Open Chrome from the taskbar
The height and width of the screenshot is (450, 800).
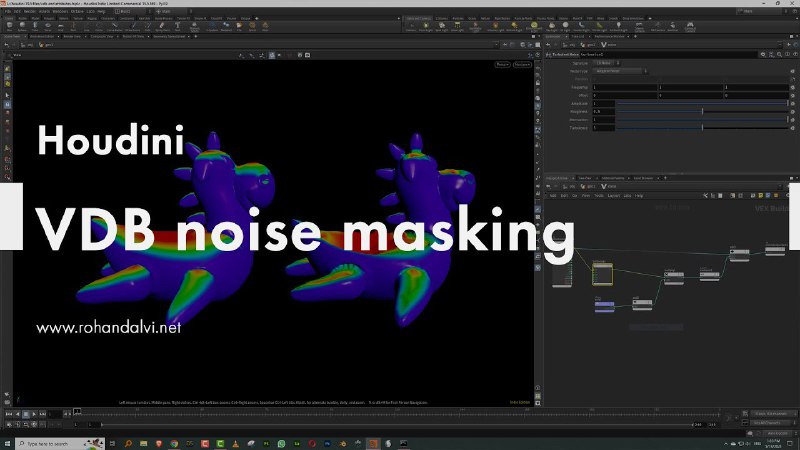174,444
